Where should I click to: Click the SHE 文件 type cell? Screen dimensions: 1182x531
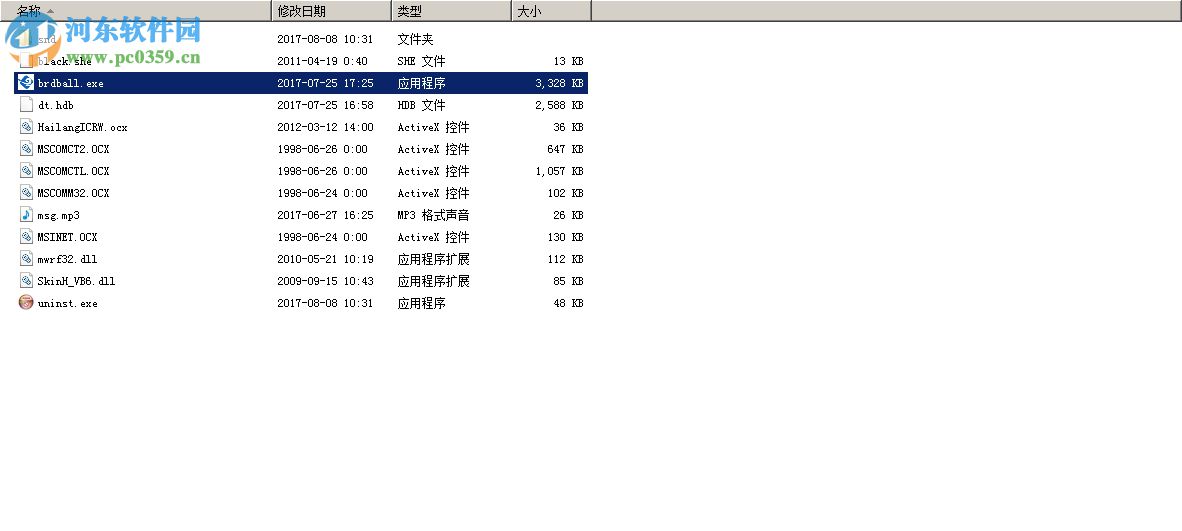(421, 61)
